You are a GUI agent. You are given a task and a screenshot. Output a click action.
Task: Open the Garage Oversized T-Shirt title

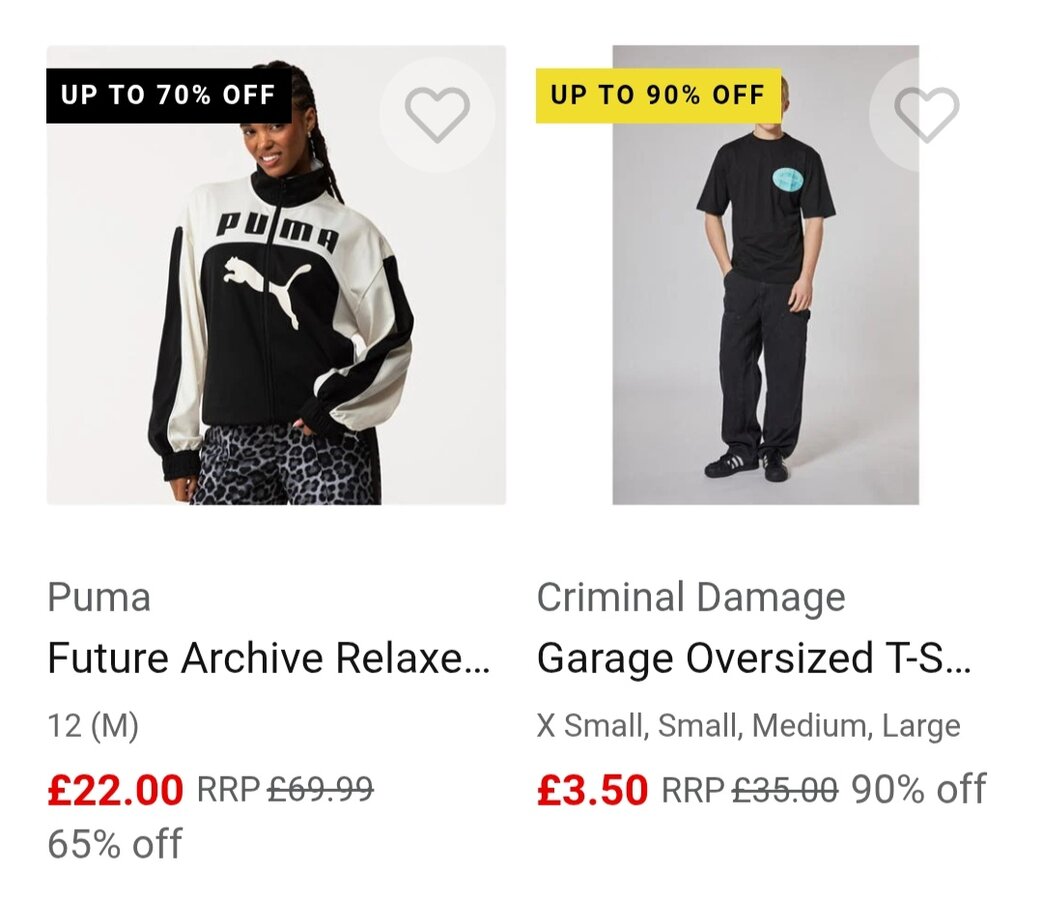[x=754, y=659]
